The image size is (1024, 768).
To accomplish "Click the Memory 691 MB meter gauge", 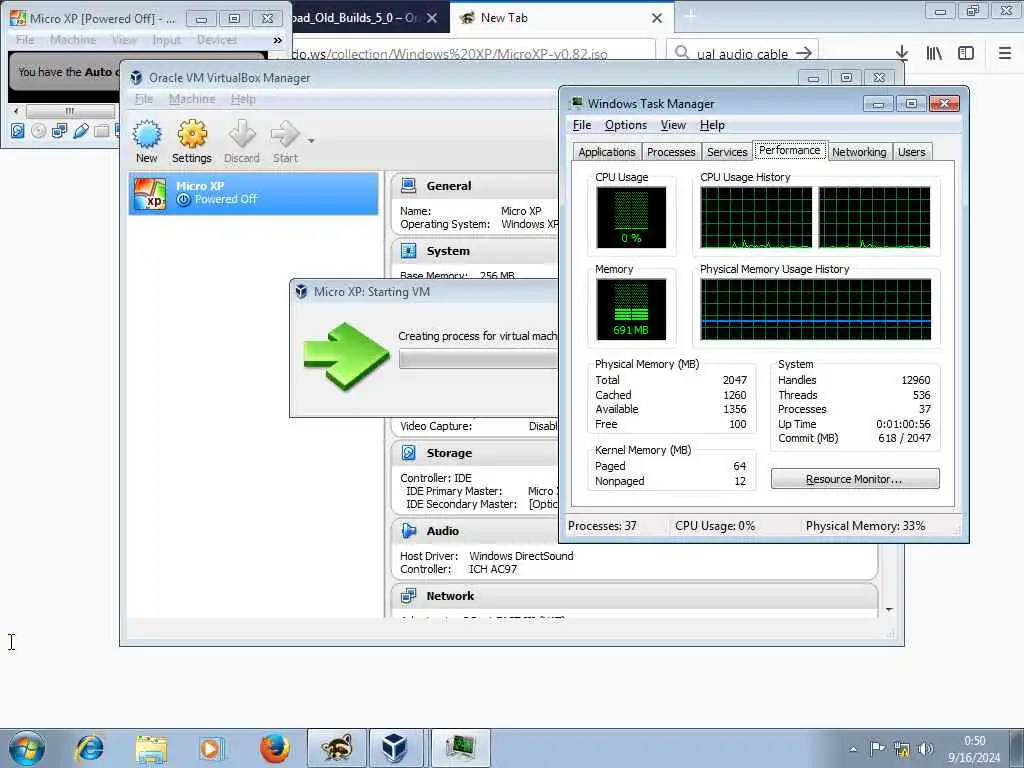I will click(x=631, y=310).
